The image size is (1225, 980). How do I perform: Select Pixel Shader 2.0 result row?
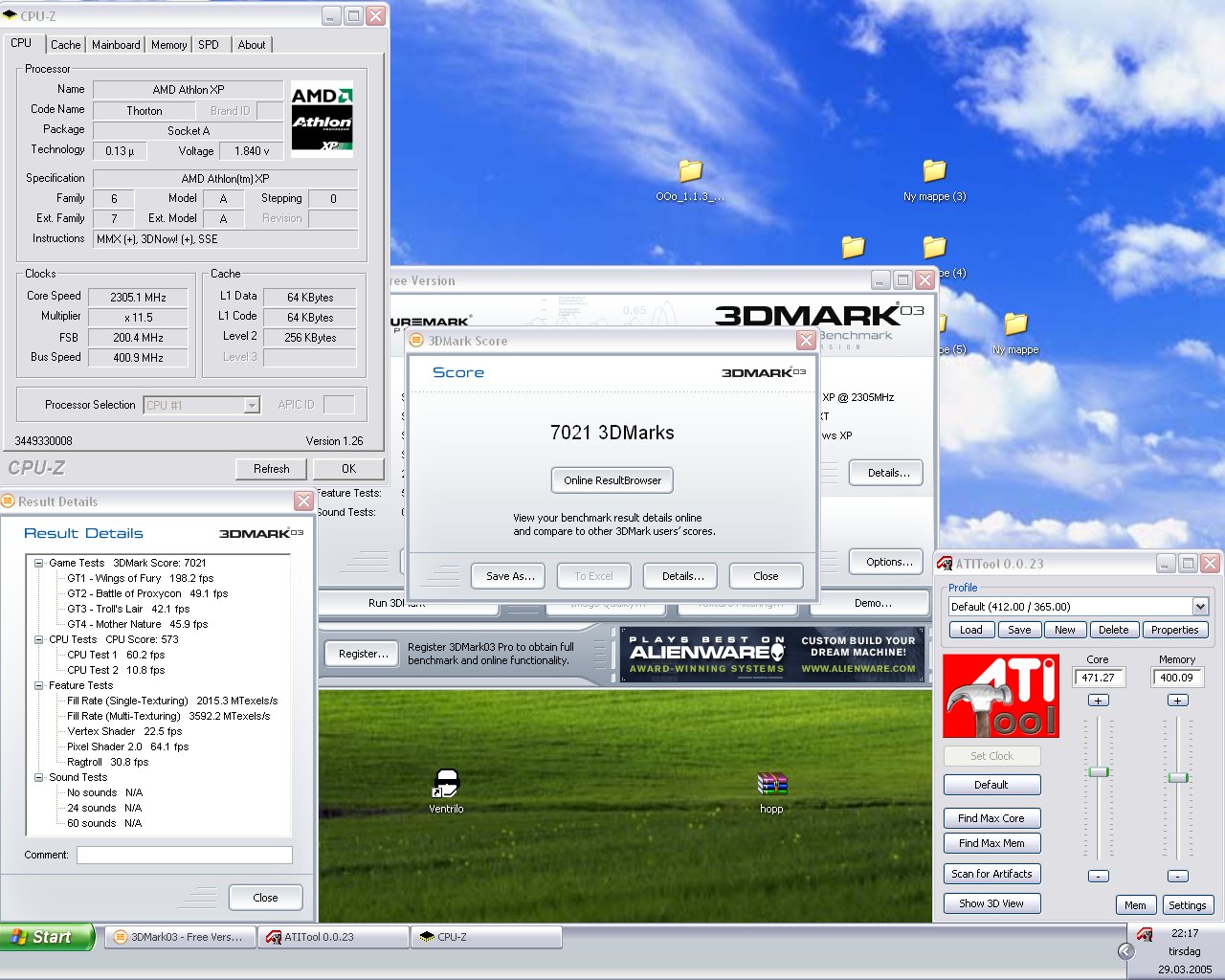click(128, 746)
